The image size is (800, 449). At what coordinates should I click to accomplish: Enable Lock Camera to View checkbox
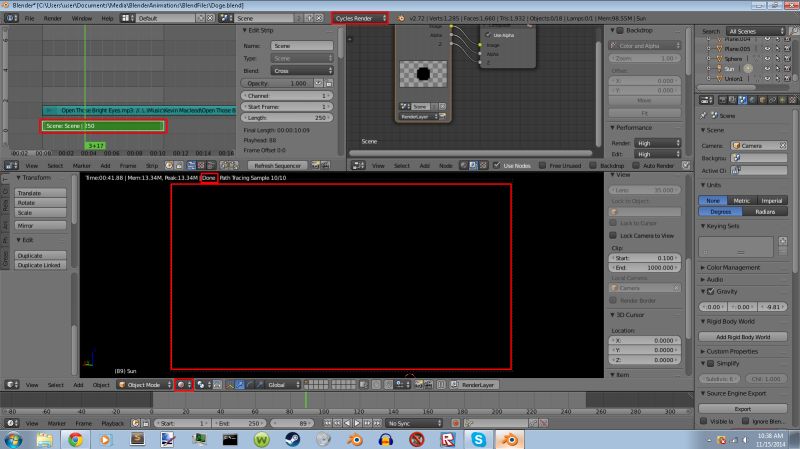(613, 236)
